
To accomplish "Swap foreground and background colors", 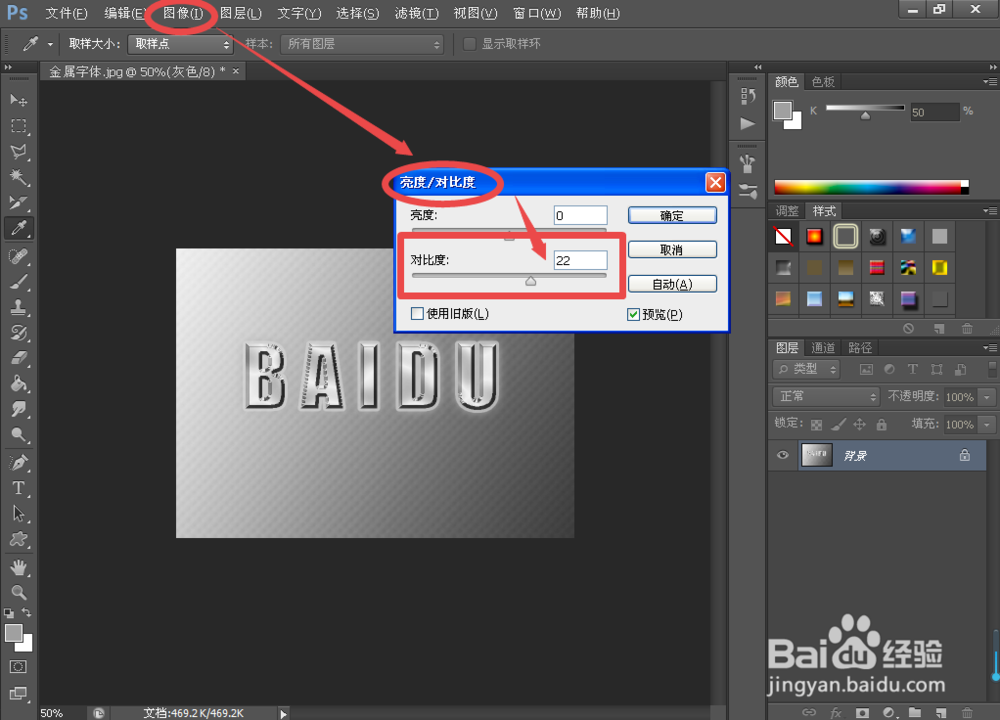I will (x=27, y=612).
